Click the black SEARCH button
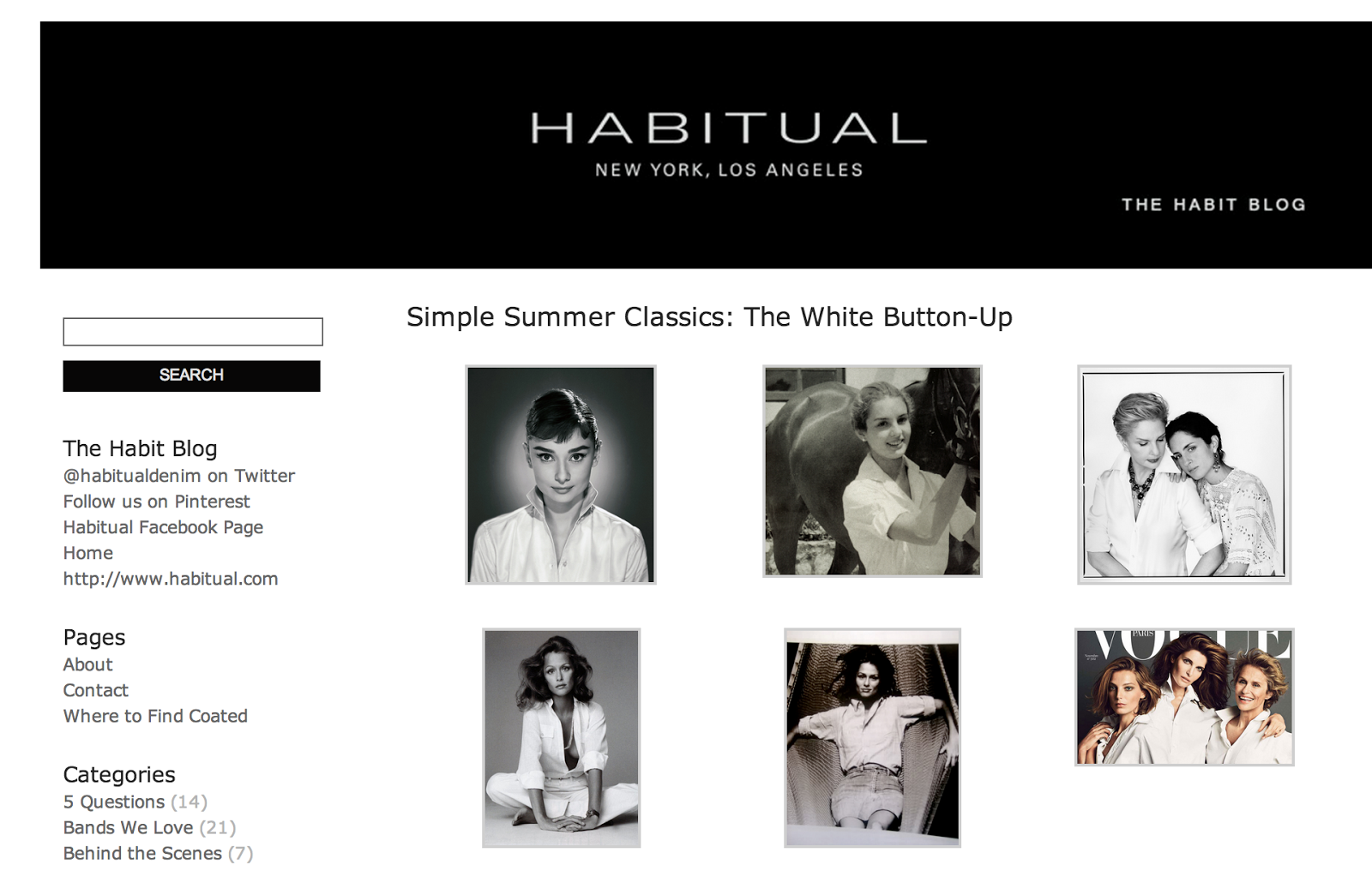 191,375
